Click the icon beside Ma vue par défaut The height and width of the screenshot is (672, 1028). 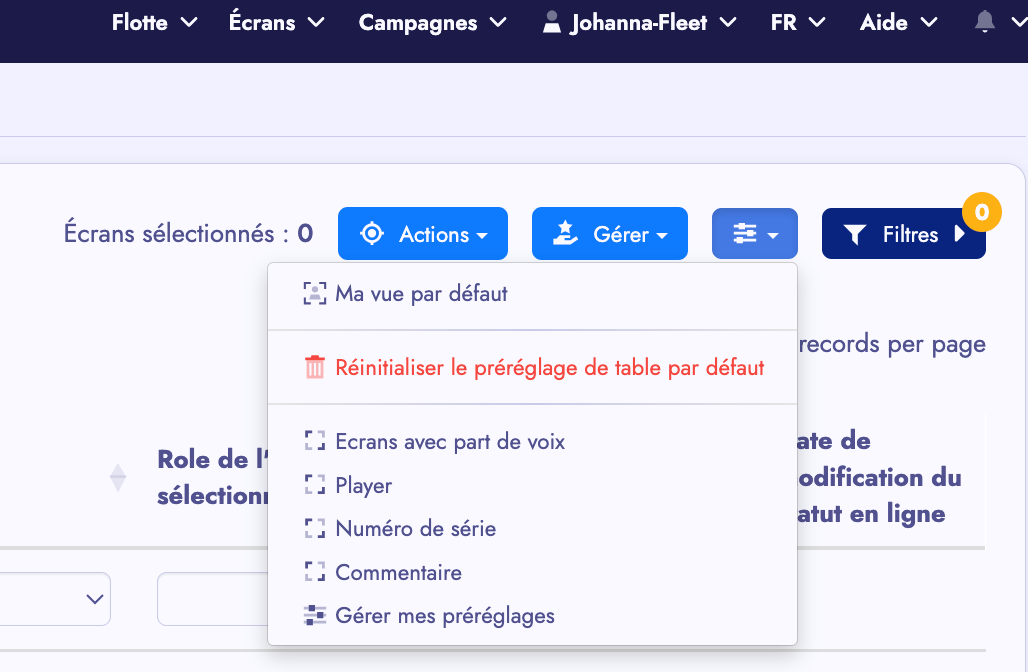click(315, 294)
